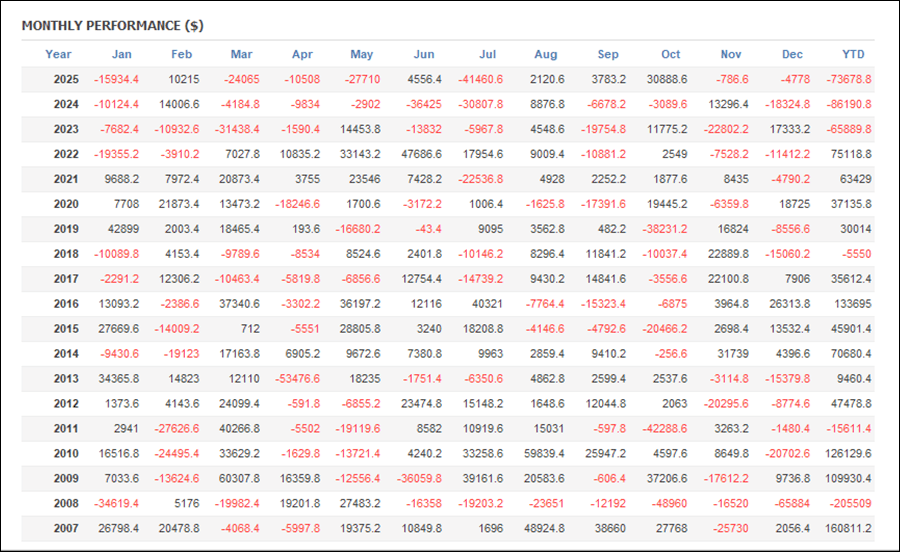
Task: Select the Mar column header
Action: pyautogui.click(x=241, y=54)
